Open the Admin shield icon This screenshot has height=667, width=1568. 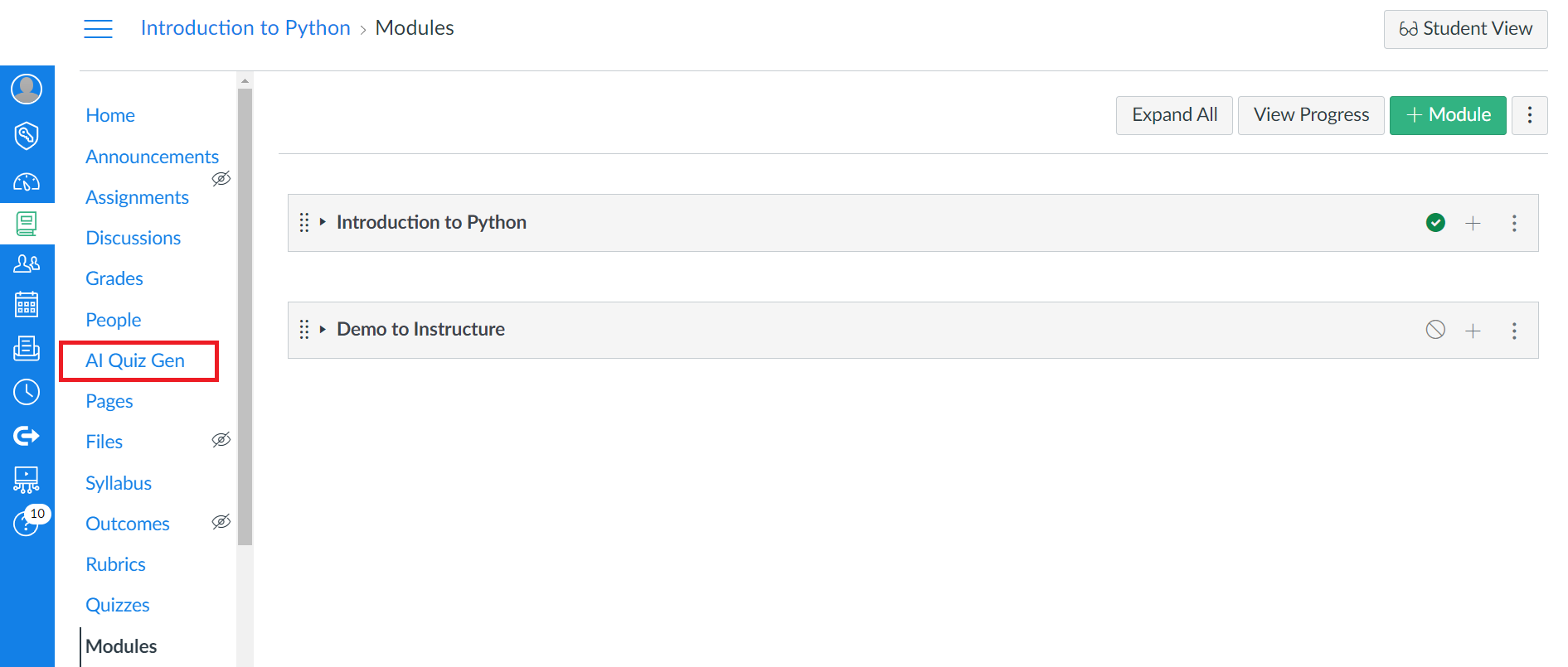(x=27, y=135)
